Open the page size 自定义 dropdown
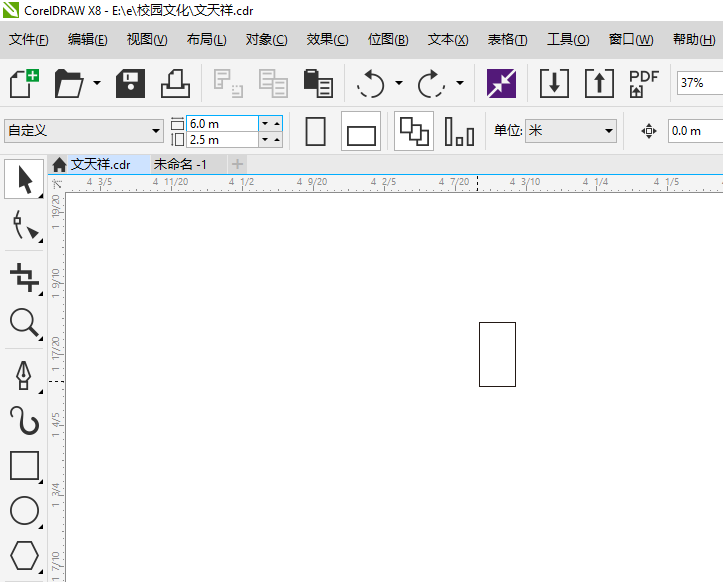The image size is (723, 582). tap(83, 131)
